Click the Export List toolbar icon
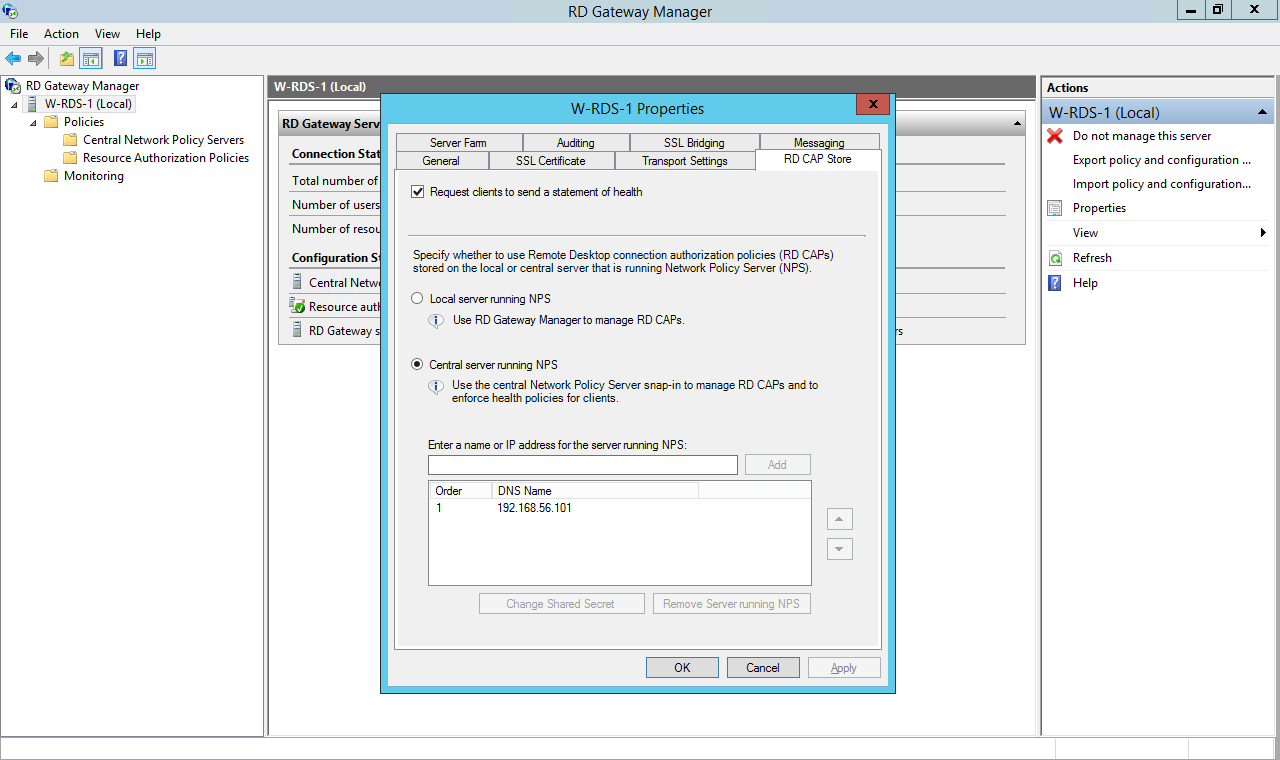 [x=66, y=57]
